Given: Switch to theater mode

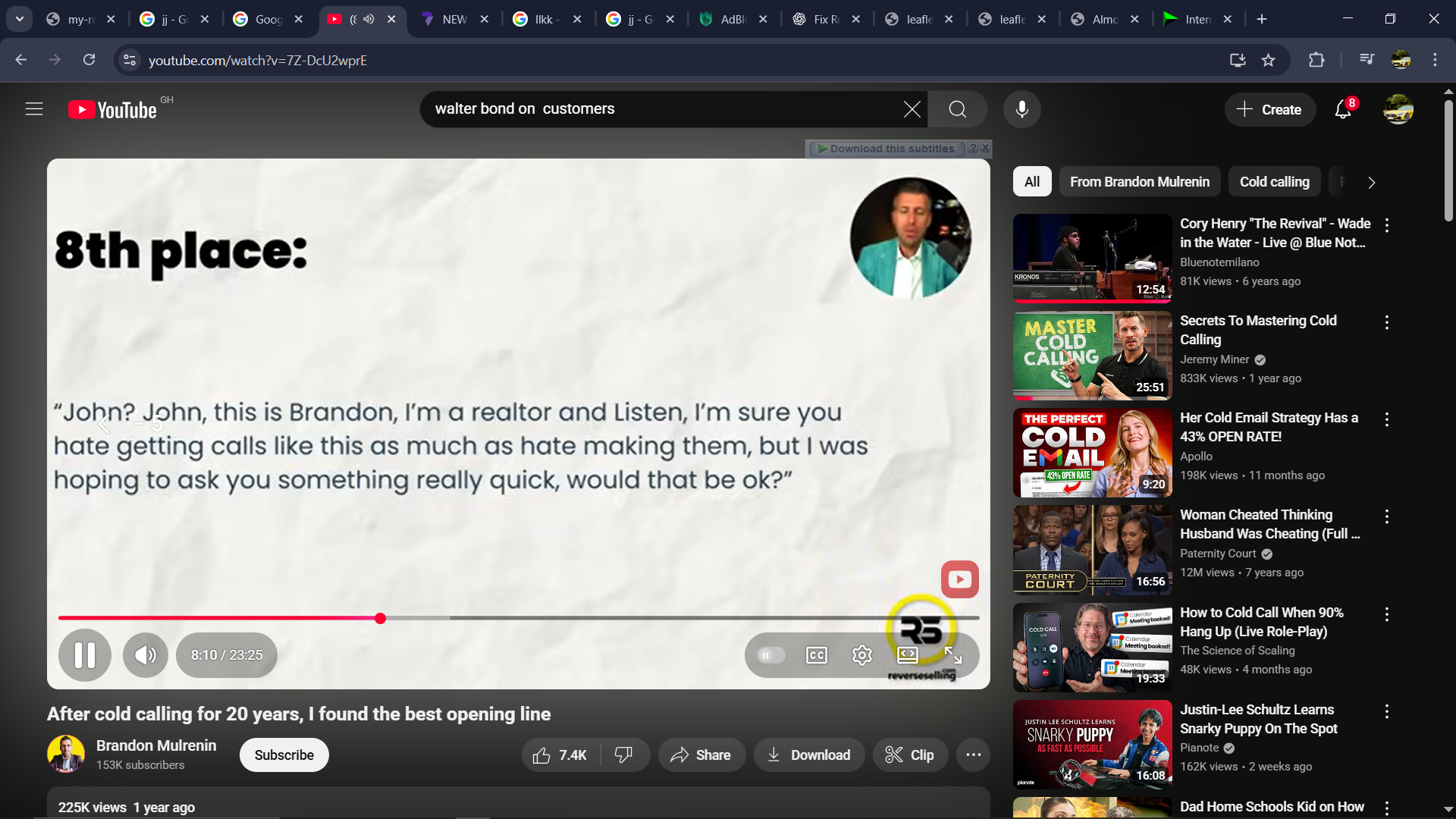Looking at the screenshot, I should (908, 655).
